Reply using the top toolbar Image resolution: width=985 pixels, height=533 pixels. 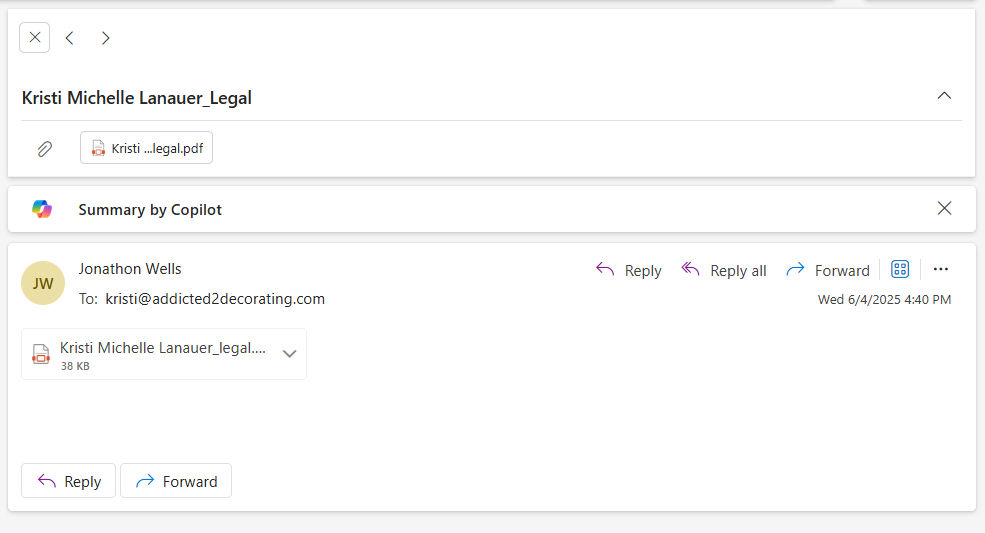[628, 270]
